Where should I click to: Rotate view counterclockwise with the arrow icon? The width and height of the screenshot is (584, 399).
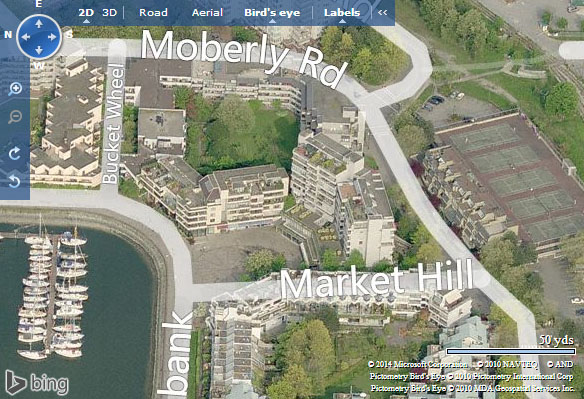tap(15, 181)
